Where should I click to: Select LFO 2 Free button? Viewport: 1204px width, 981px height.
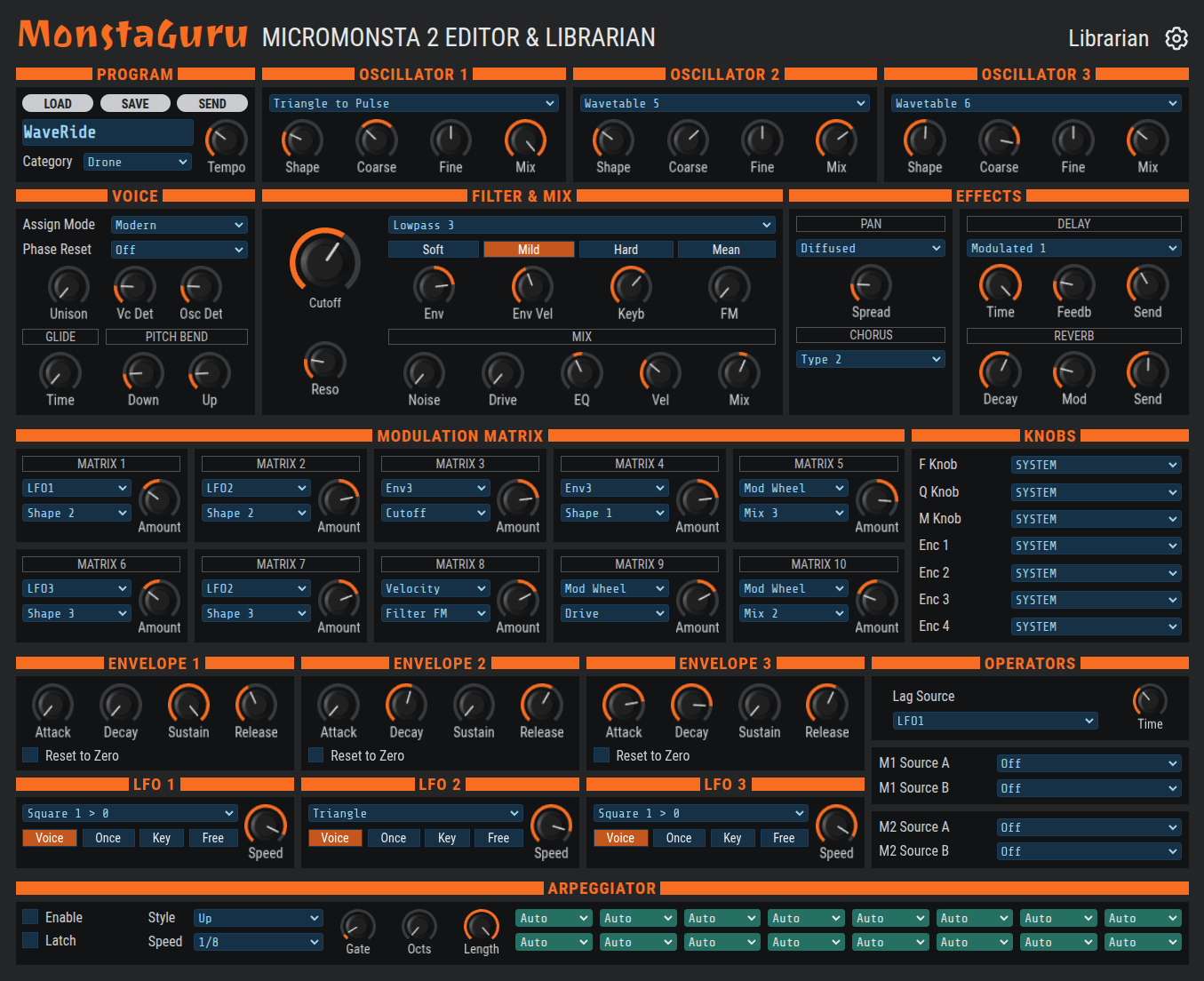pos(498,838)
